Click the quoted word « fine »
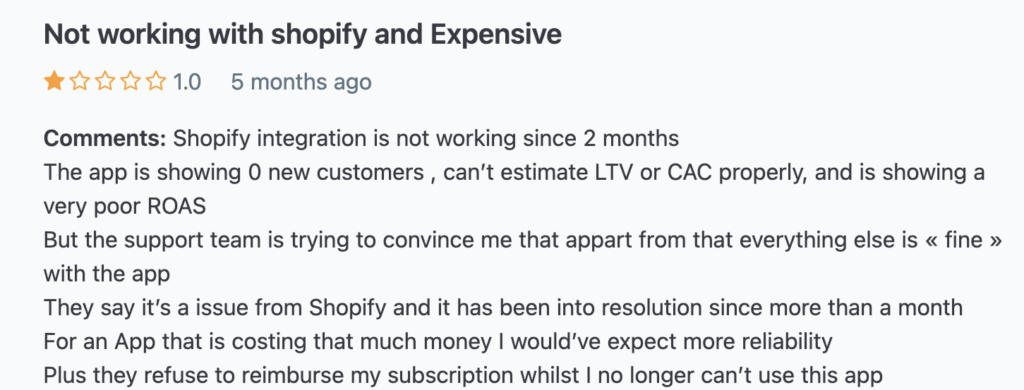1024x390 pixels. pos(953,240)
